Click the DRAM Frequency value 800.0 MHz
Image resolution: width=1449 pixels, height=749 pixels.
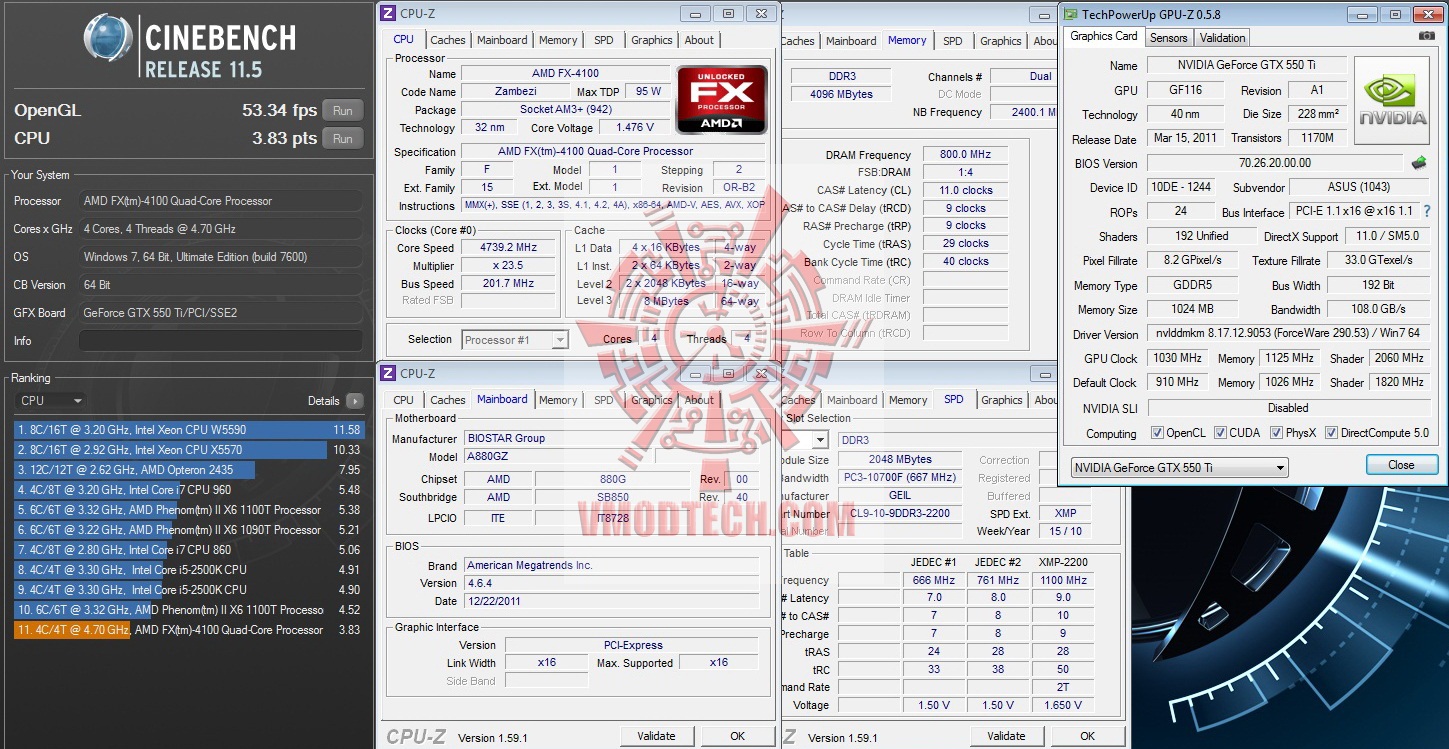pos(964,155)
